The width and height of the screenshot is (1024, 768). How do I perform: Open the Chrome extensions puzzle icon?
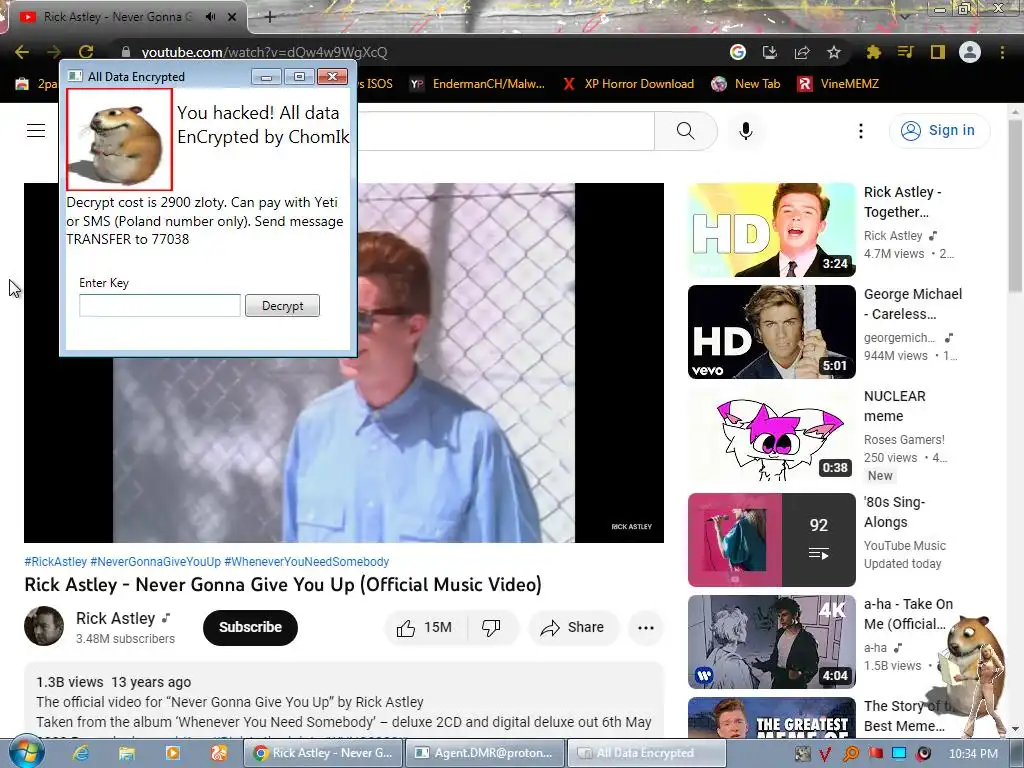click(873, 52)
